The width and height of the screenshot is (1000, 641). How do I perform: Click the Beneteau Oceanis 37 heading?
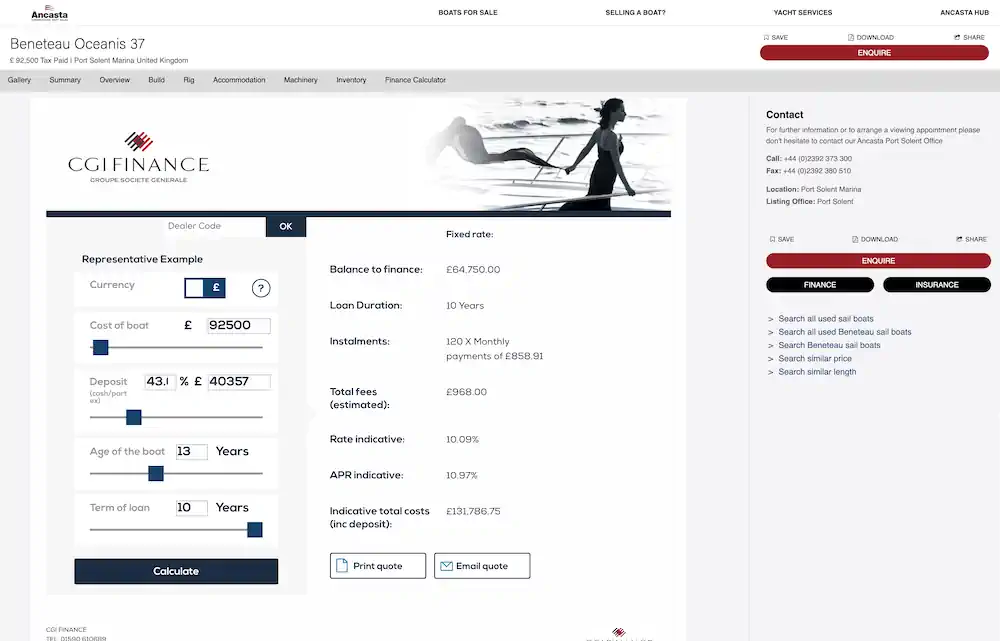77,44
